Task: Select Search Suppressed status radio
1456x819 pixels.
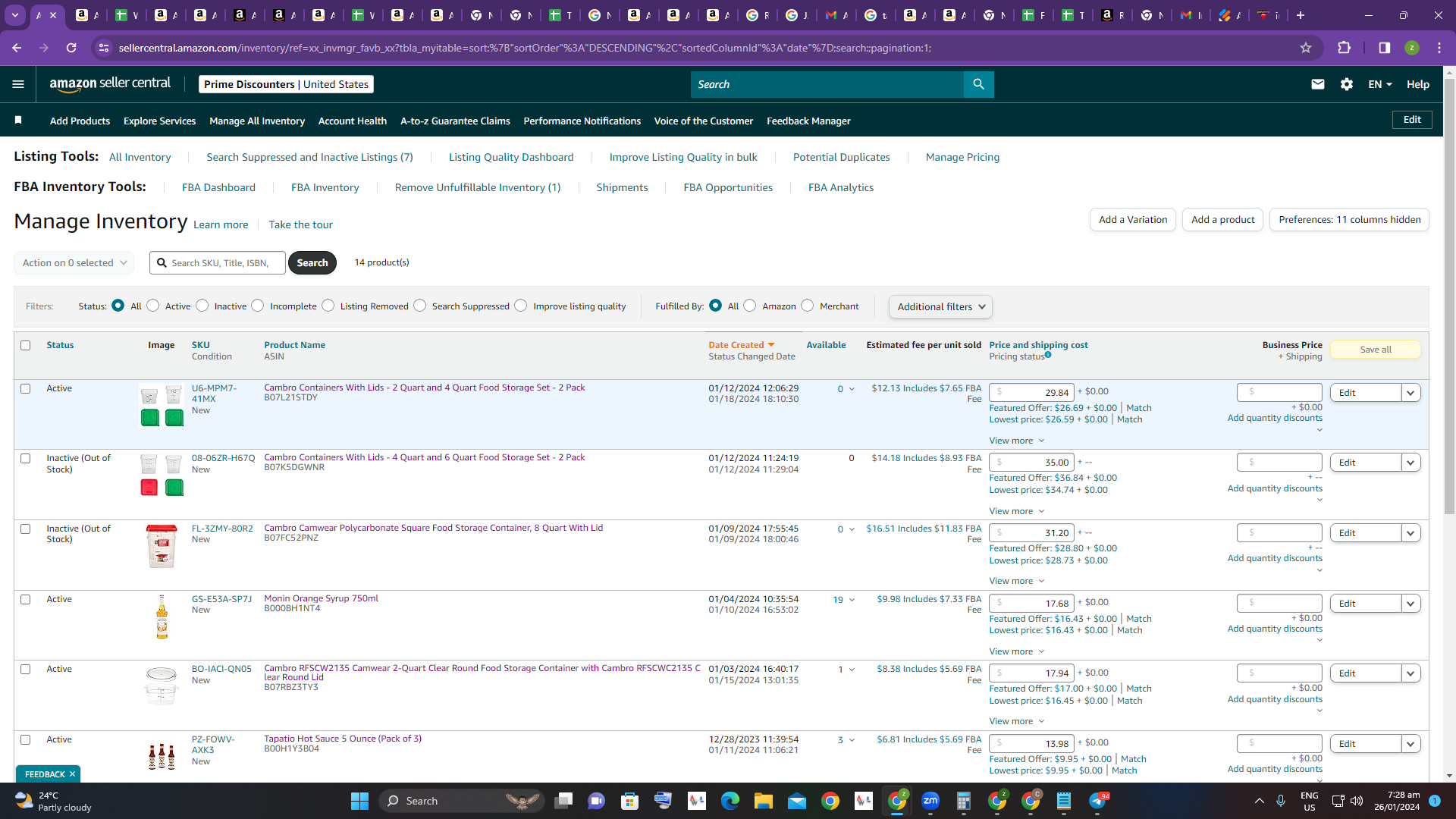Action: click(420, 306)
